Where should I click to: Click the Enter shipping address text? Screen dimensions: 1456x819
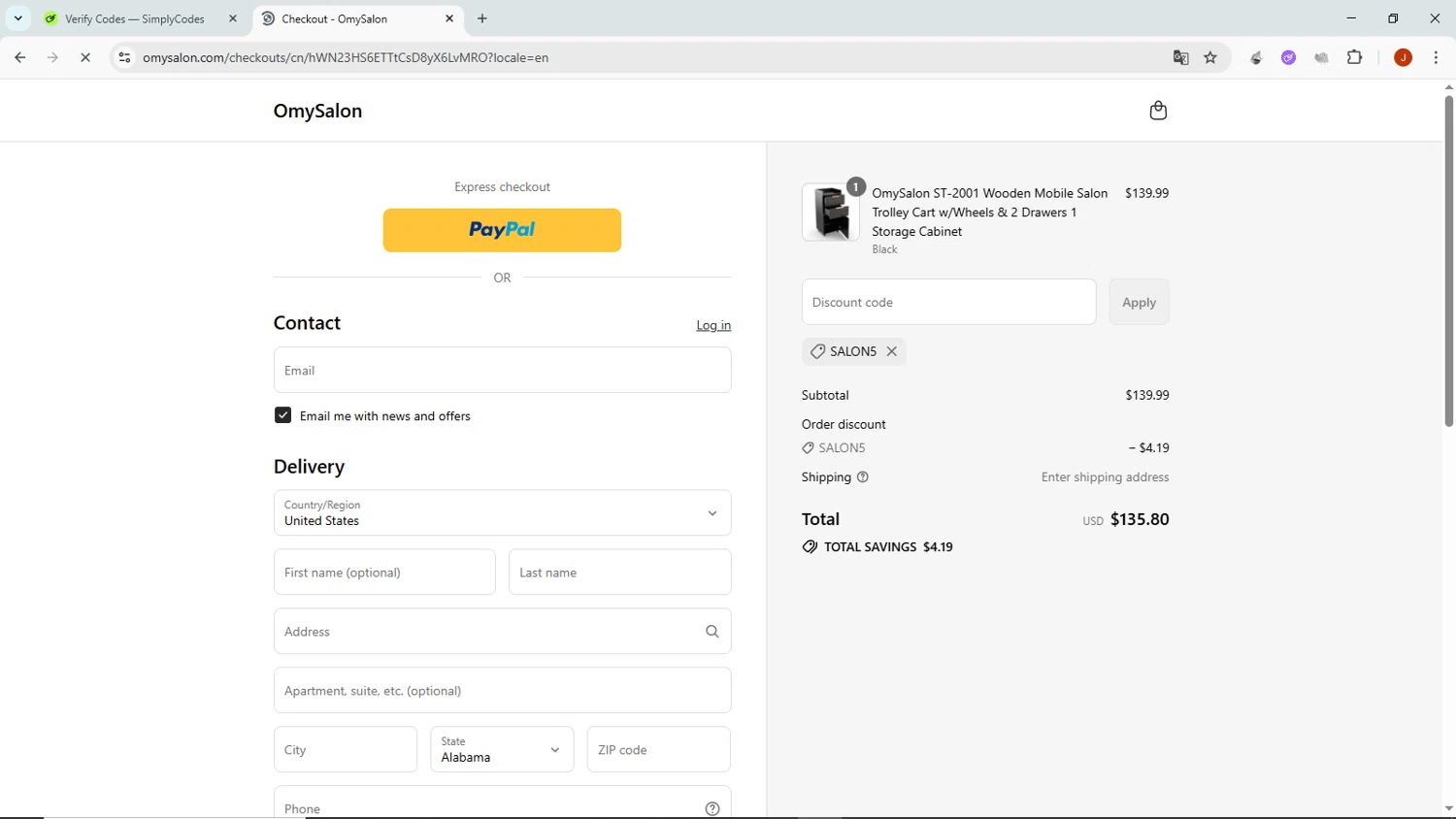[1105, 477]
